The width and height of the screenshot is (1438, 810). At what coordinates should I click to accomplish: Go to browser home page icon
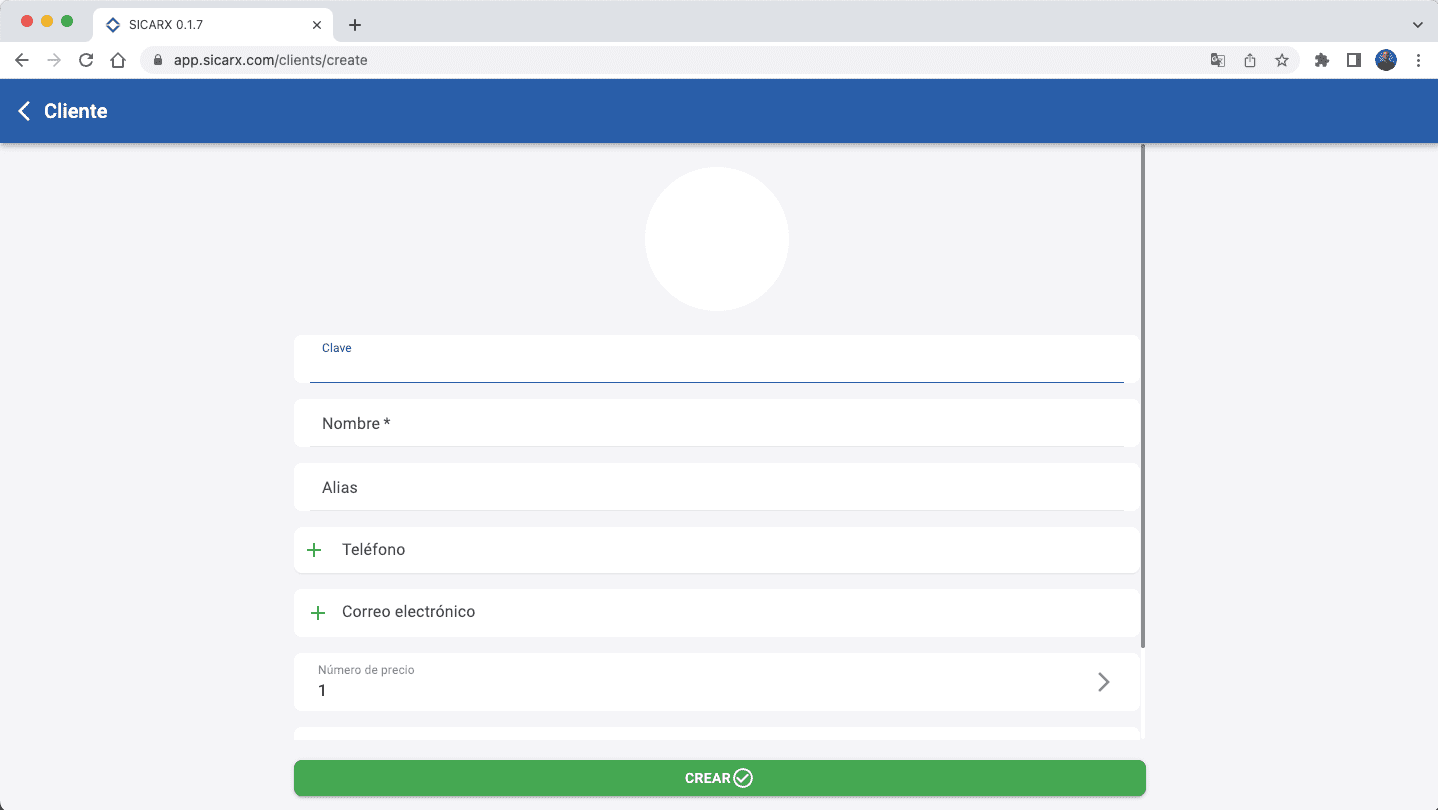(118, 60)
